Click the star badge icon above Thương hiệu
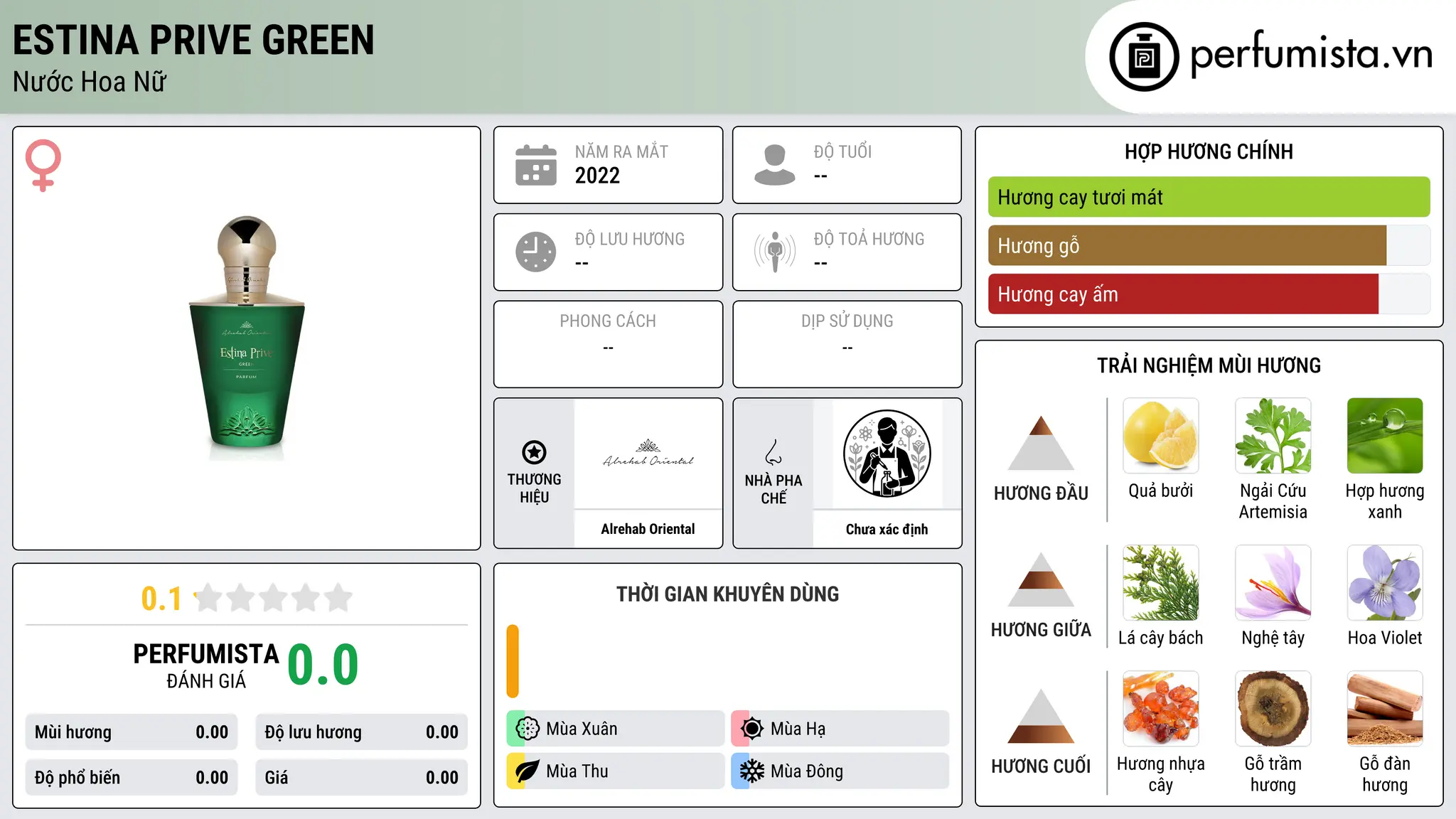The height and width of the screenshot is (819, 1456). click(x=534, y=452)
